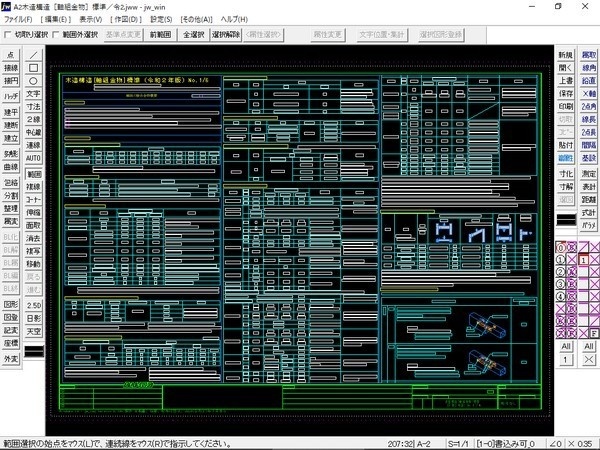Activate the 2線 double line tool

33,120
